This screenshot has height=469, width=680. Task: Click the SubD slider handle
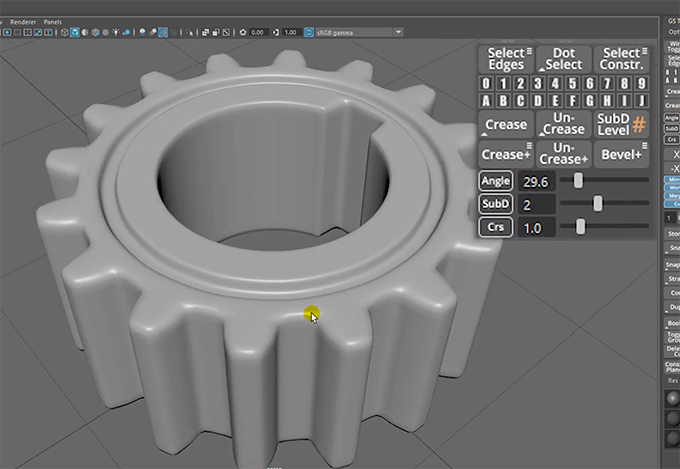pos(598,203)
